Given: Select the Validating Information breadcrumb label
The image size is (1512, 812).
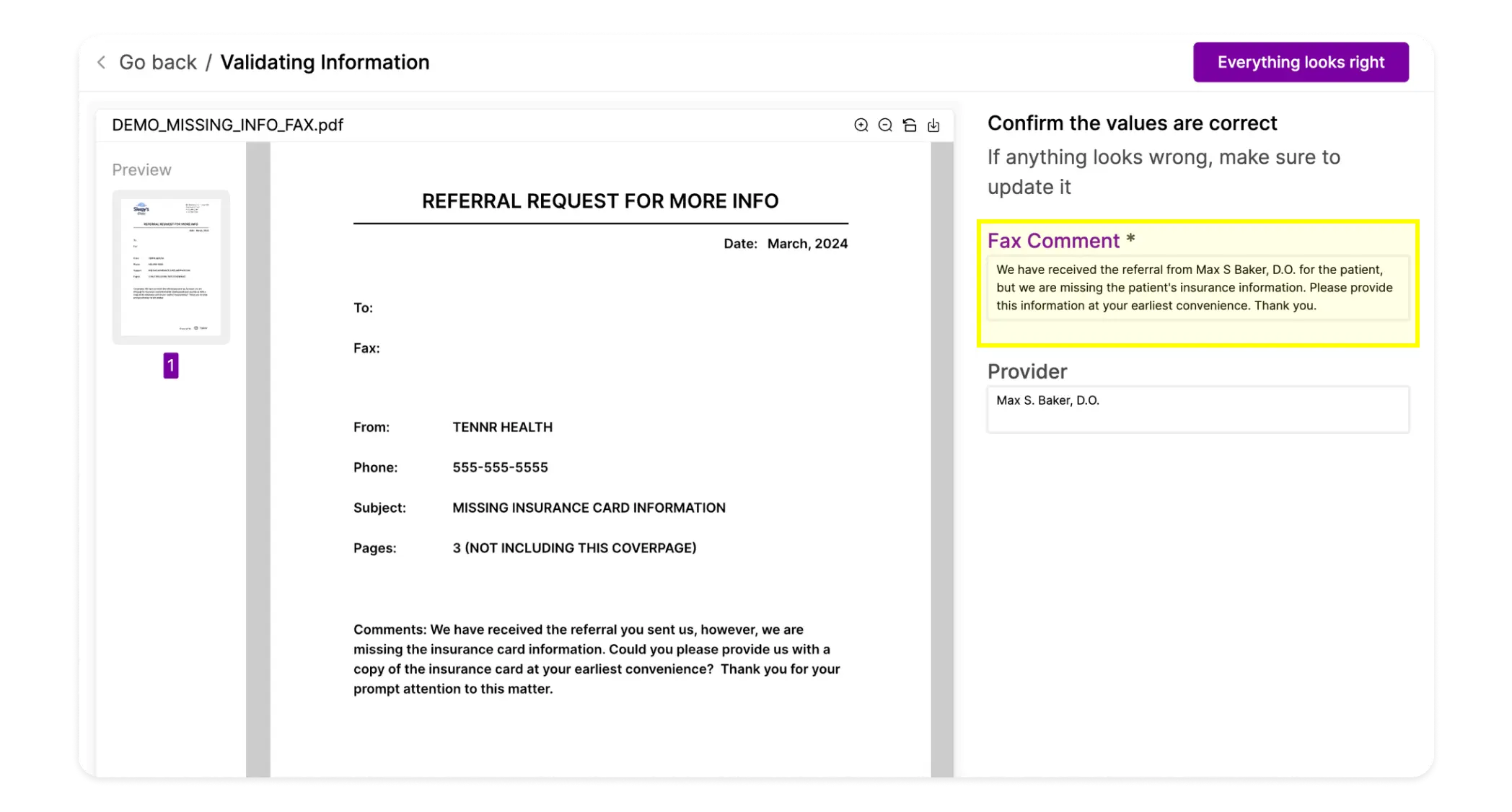Looking at the screenshot, I should click(x=325, y=62).
